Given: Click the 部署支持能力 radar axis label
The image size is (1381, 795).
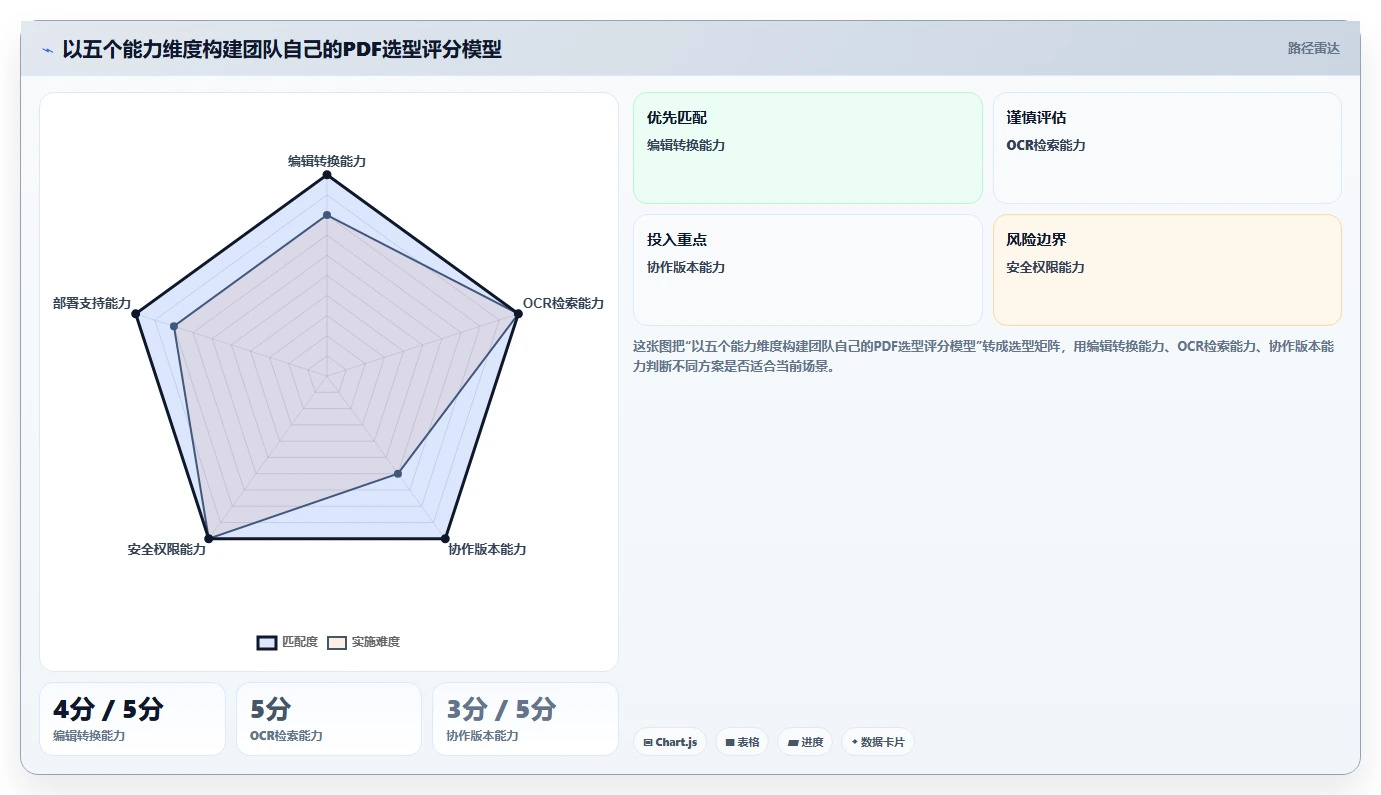Looking at the screenshot, I should coord(92,303).
